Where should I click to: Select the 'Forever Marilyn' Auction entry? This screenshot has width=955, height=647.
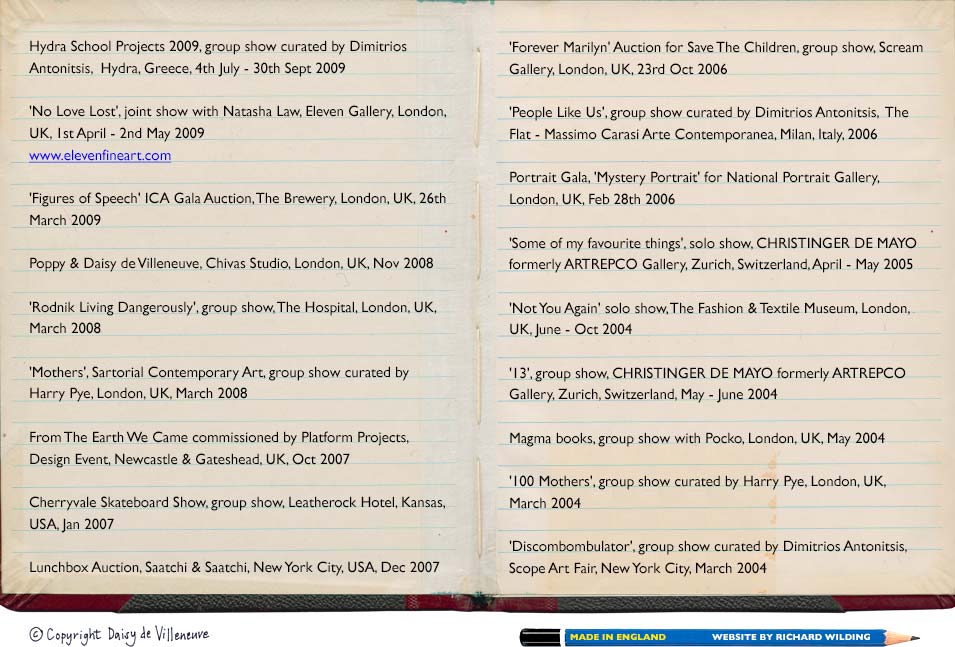(716, 58)
